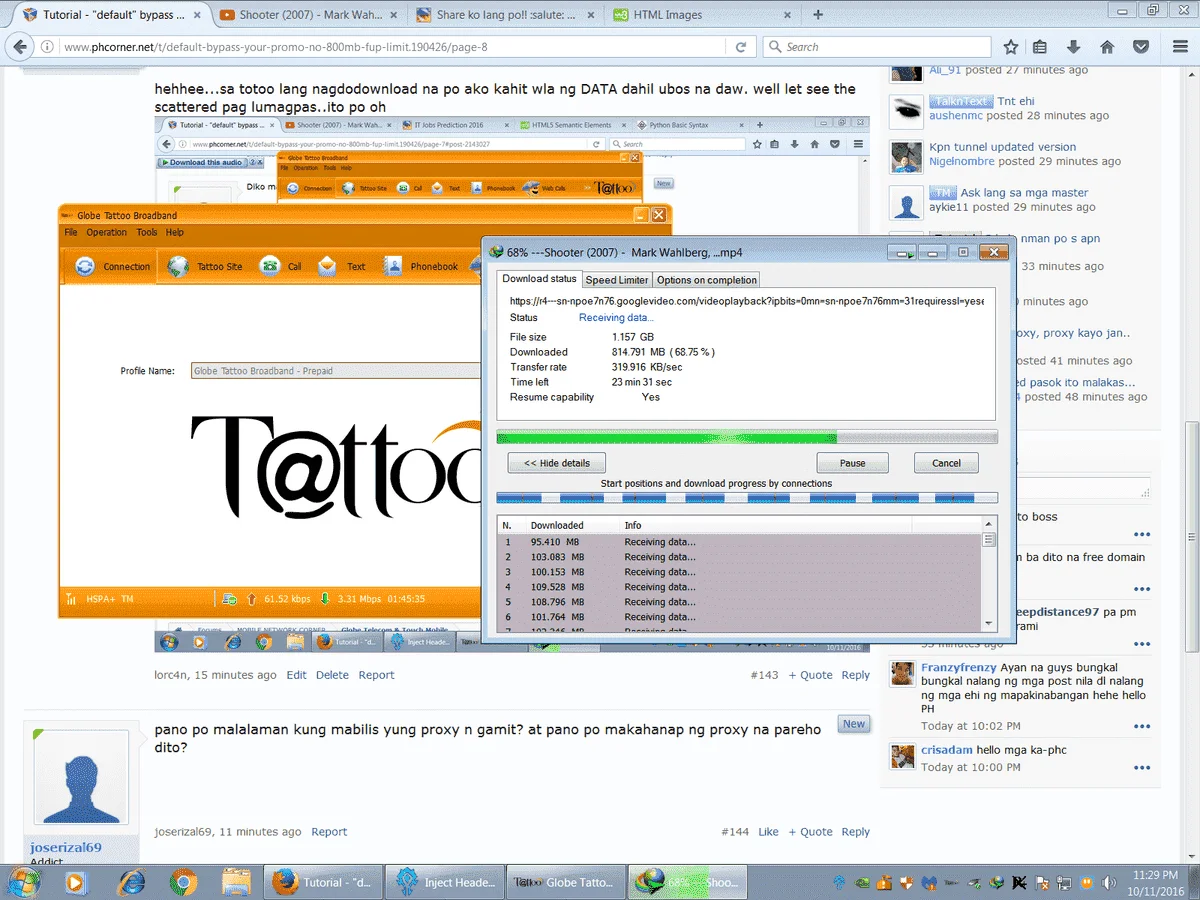Launch Internet Explorer from the taskbar
Screen dimensions: 1200x900
(x=131, y=882)
